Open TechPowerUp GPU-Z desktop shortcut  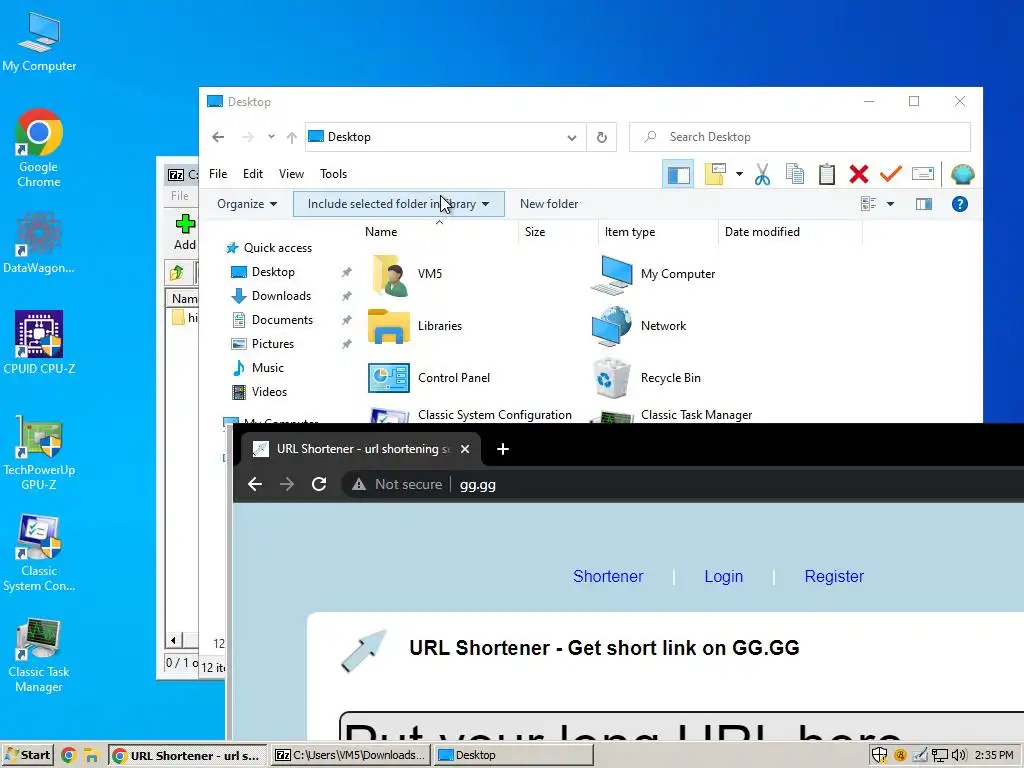(39, 453)
